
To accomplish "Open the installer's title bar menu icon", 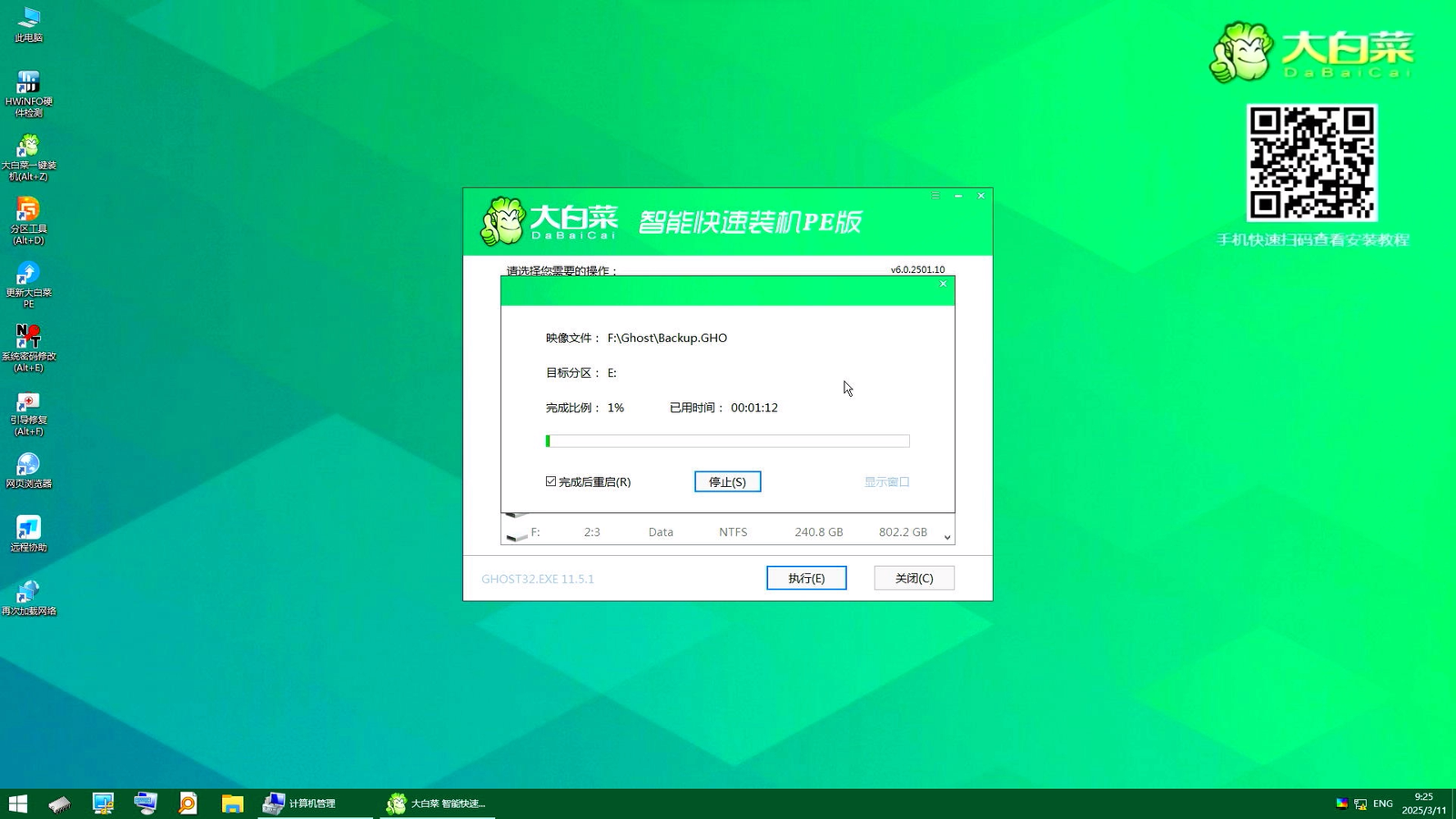I will [x=935, y=196].
